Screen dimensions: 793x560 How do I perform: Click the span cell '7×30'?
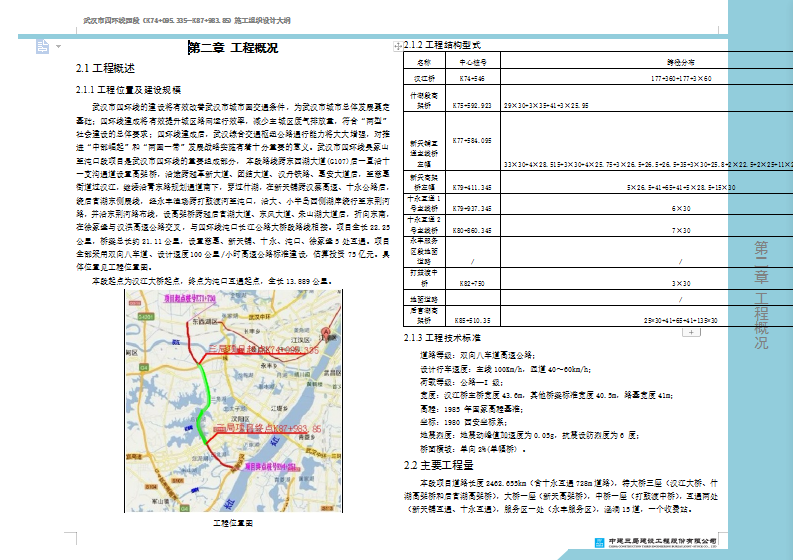point(681,230)
